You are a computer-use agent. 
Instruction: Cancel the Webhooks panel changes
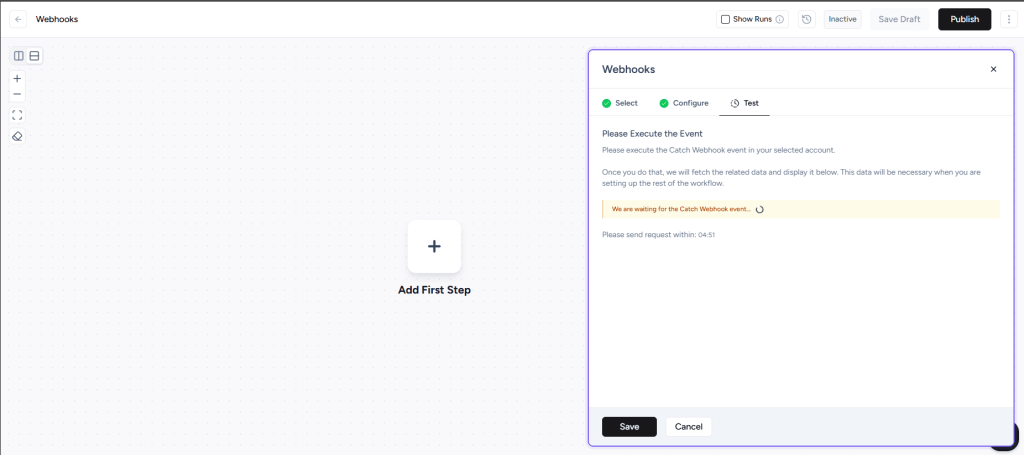click(688, 427)
